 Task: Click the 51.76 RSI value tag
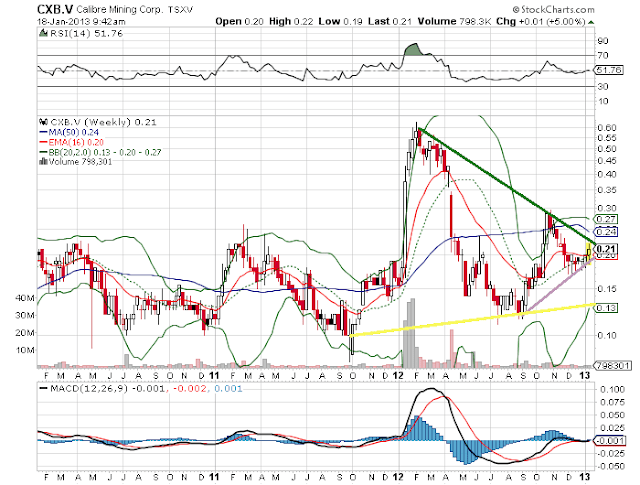(x=609, y=70)
